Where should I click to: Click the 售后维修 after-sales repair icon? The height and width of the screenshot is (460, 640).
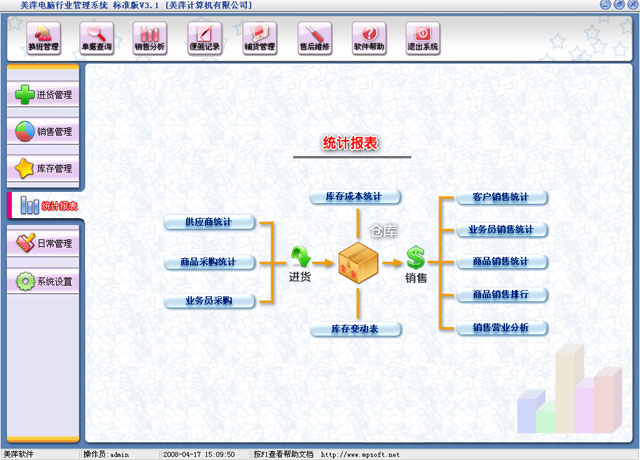(x=313, y=38)
